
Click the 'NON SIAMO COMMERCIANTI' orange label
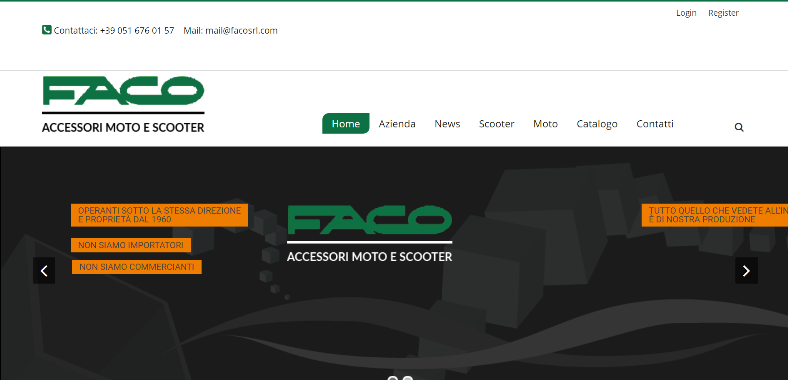(137, 267)
